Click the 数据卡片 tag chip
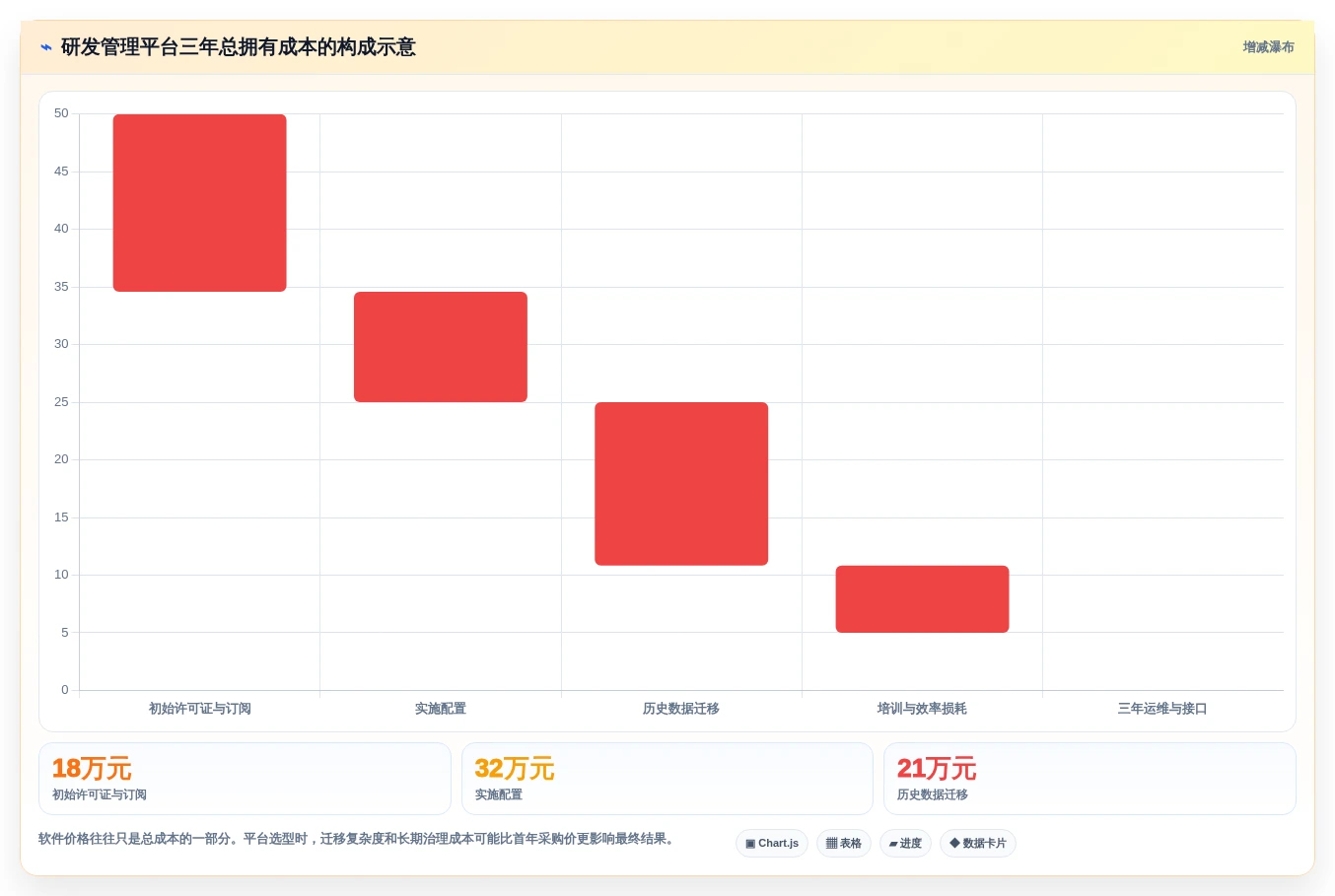 978,844
